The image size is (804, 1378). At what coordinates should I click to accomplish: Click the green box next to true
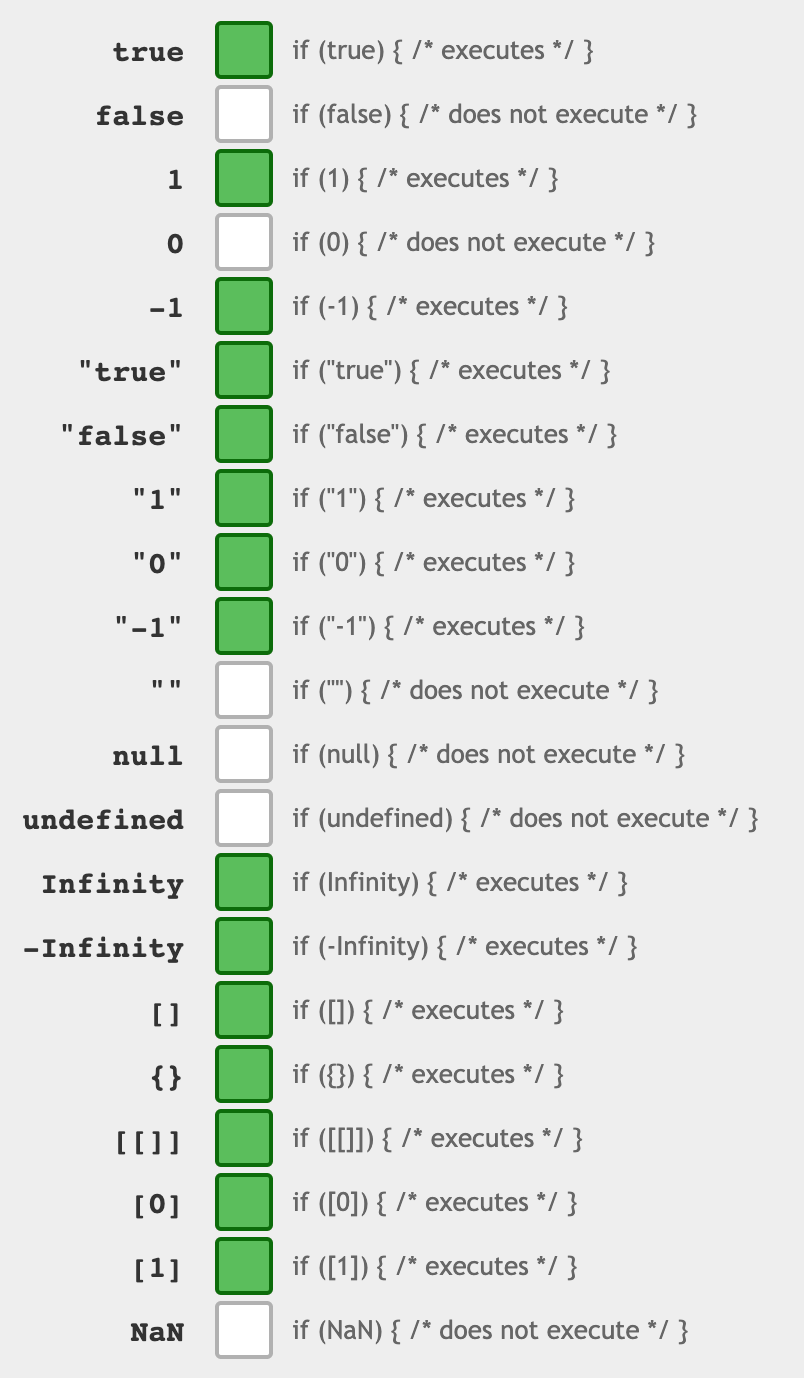[x=243, y=50]
